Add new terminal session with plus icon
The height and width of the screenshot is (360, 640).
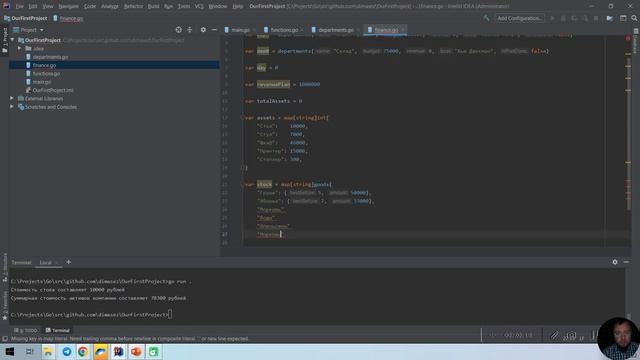tap(69, 262)
